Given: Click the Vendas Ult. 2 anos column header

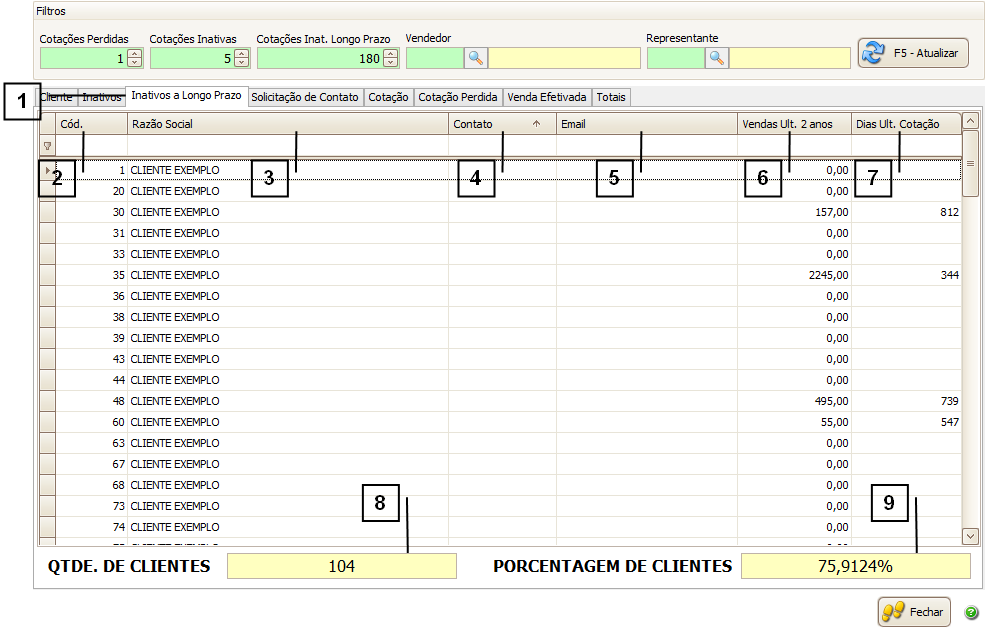Looking at the screenshot, I should [793, 124].
